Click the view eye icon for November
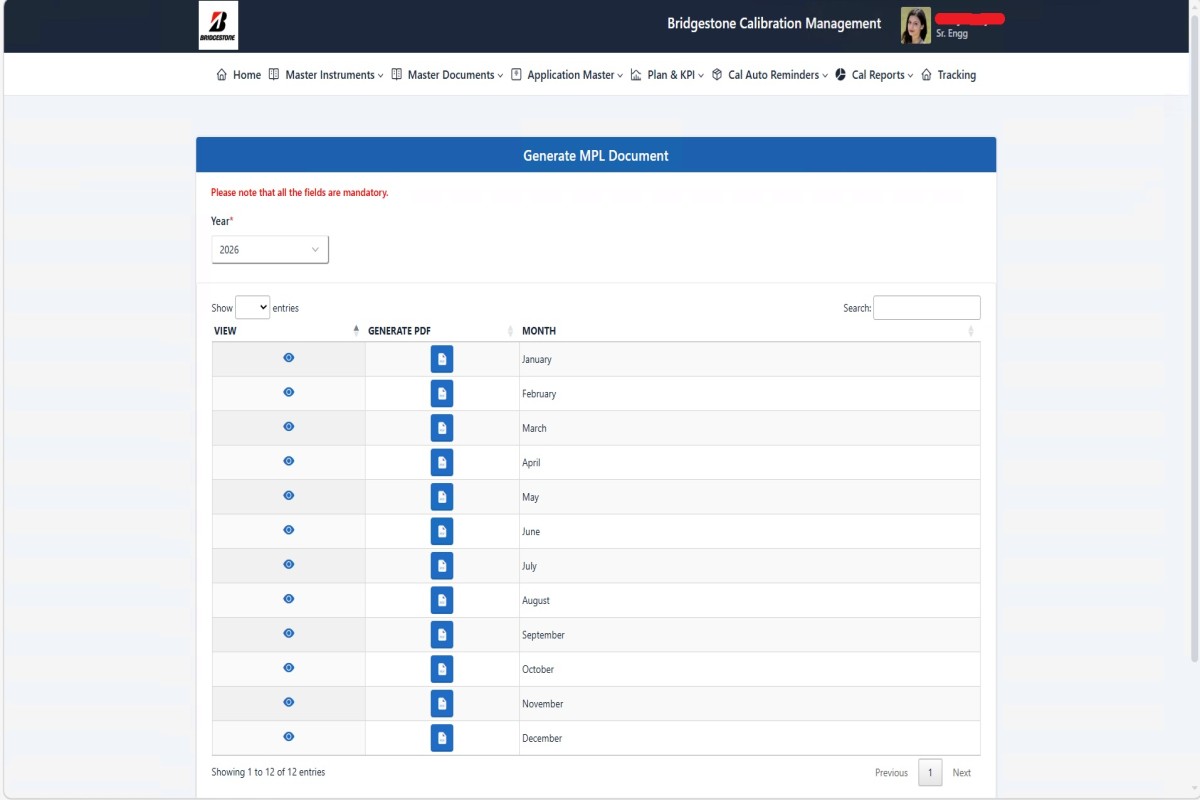The image size is (1200, 800). pos(289,702)
